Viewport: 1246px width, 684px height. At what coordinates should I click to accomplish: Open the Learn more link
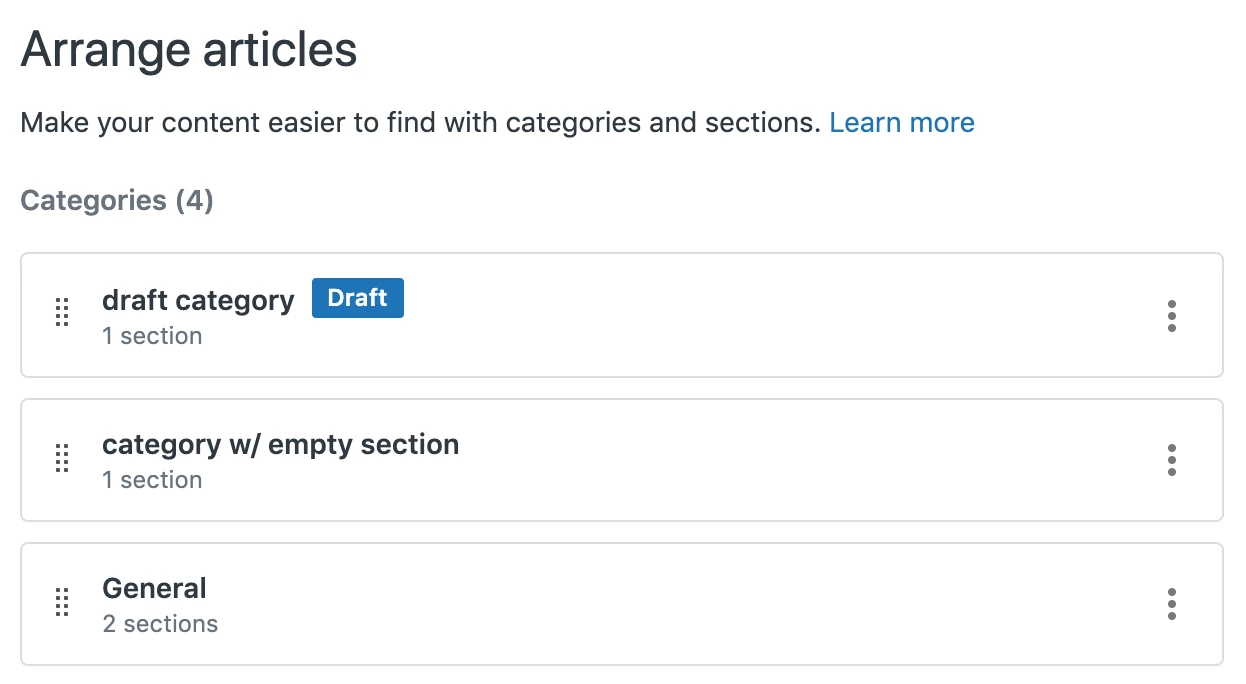click(902, 123)
